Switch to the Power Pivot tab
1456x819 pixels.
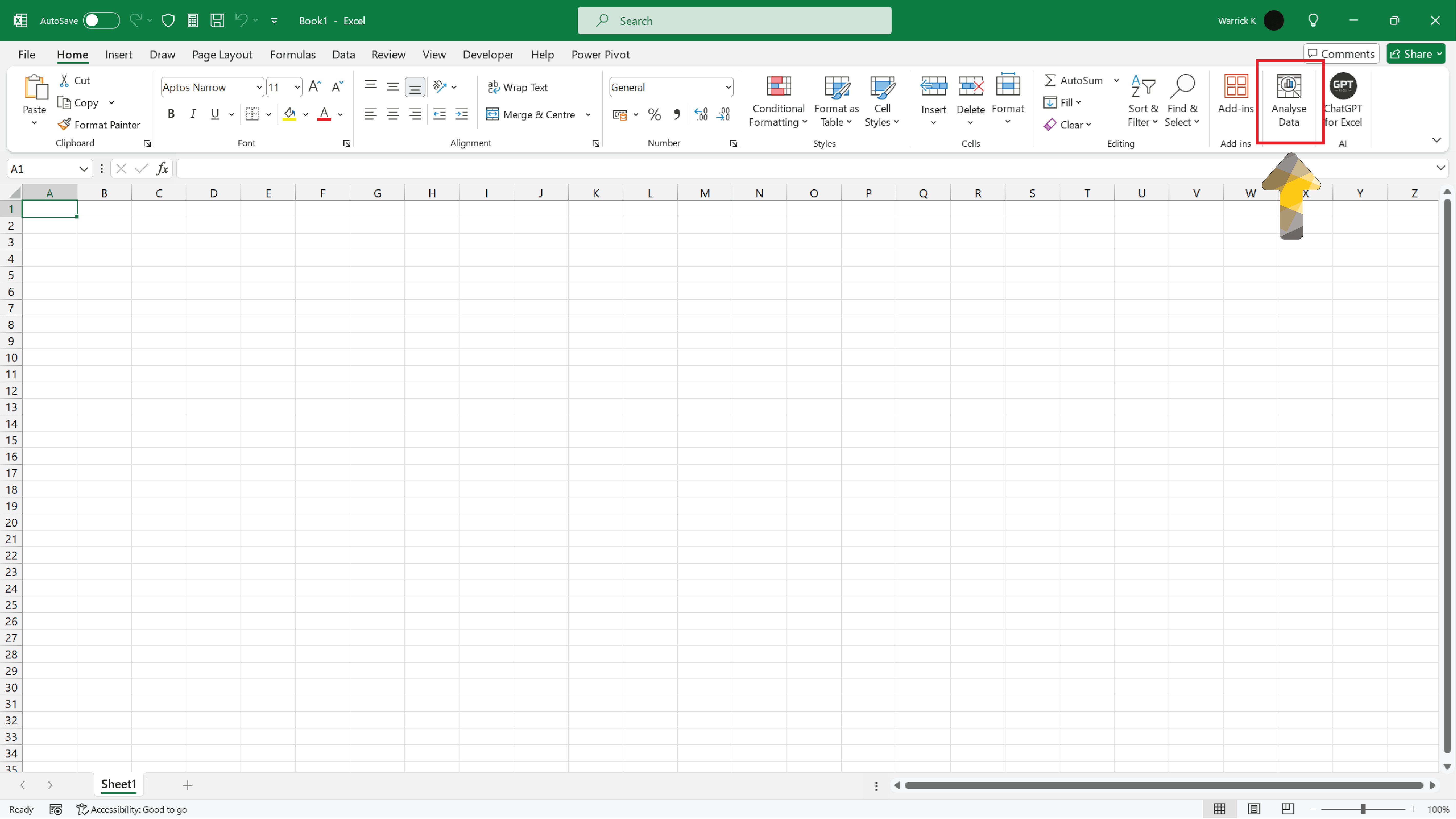click(600, 54)
